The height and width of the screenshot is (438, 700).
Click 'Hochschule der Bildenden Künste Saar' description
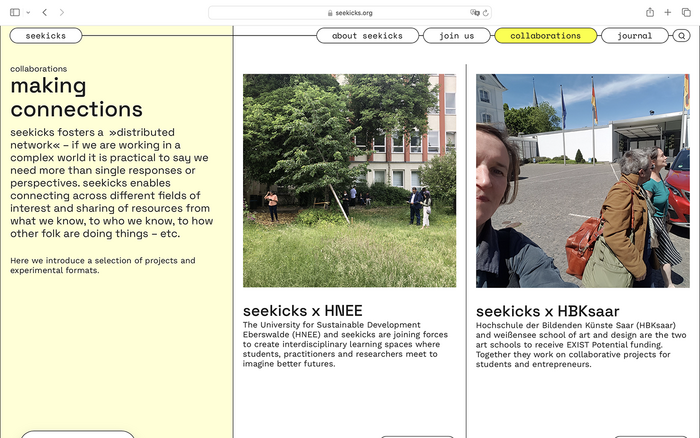[x=581, y=345]
